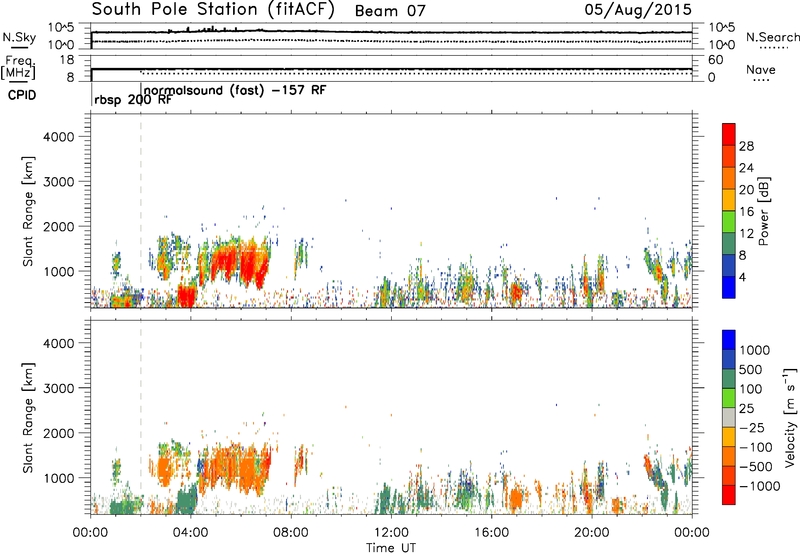Click the 'N.Search' legend label
800x554 pixels.
(773, 37)
